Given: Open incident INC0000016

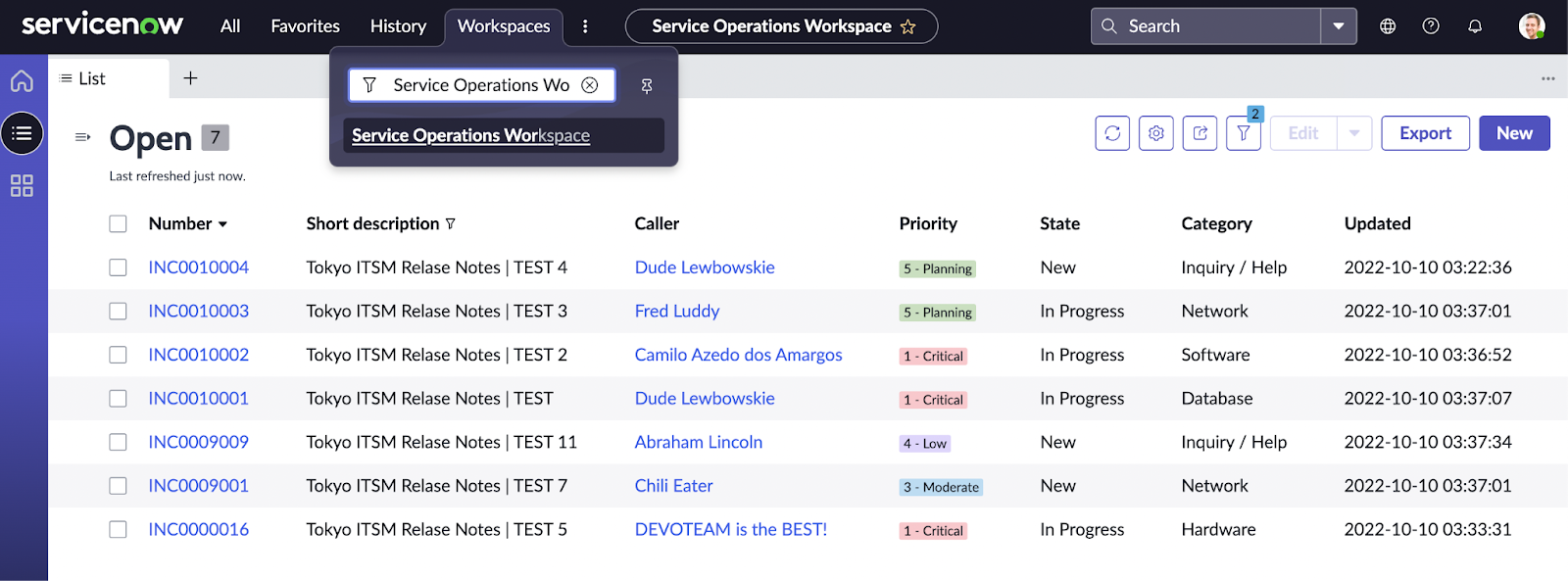Looking at the screenshot, I should tap(199, 529).
